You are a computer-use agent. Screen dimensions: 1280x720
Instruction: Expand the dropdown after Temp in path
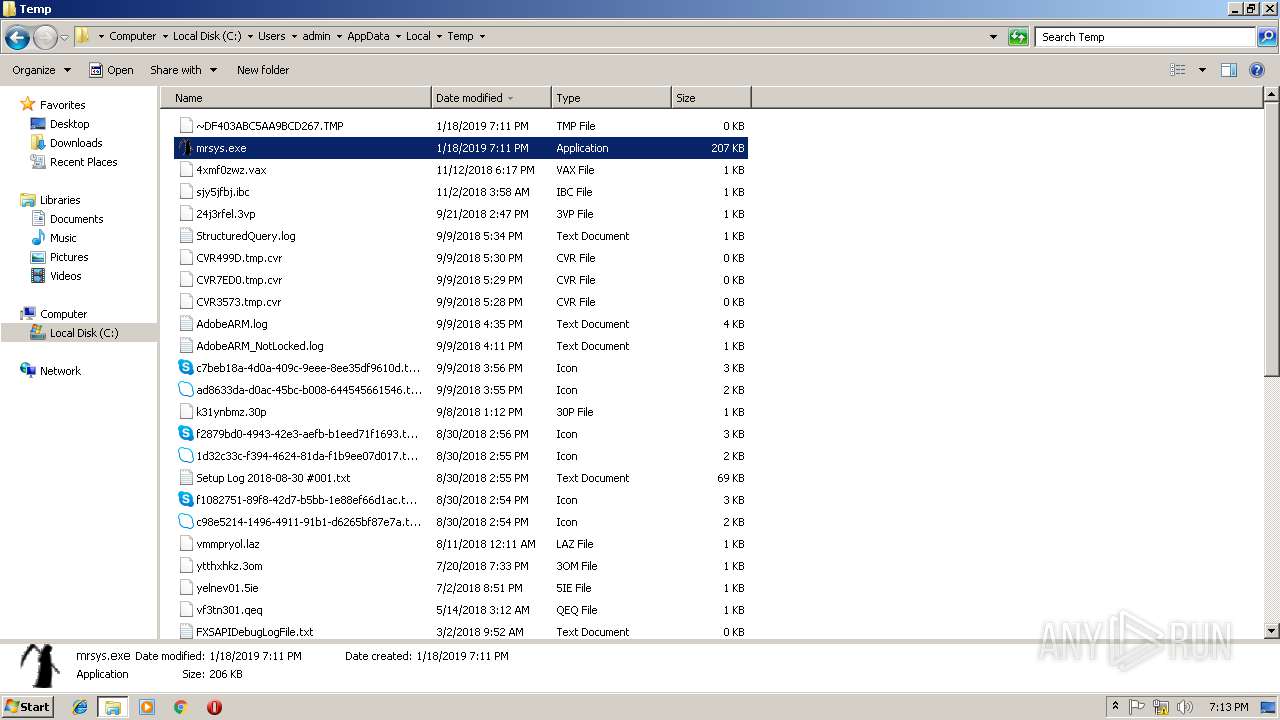click(482, 36)
